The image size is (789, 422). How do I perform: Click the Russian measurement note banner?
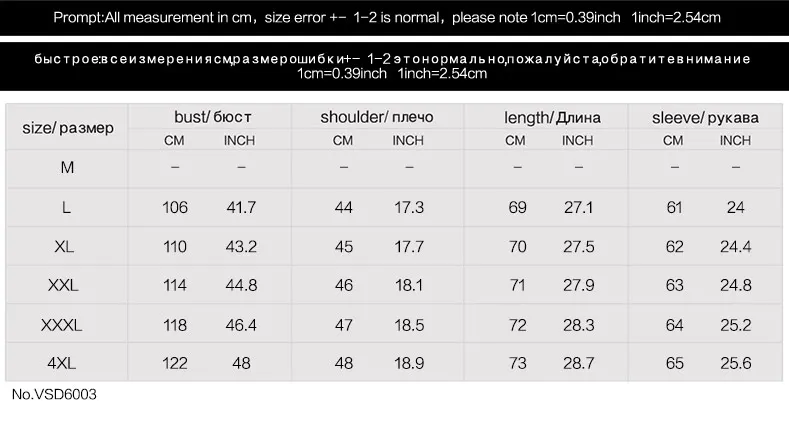(x=394, y=66)
